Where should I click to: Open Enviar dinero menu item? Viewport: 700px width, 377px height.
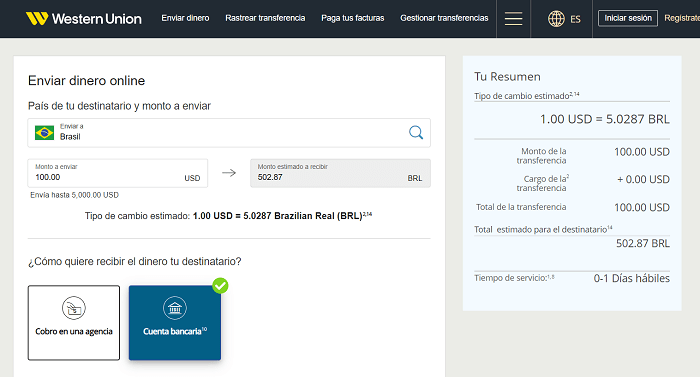185,18
